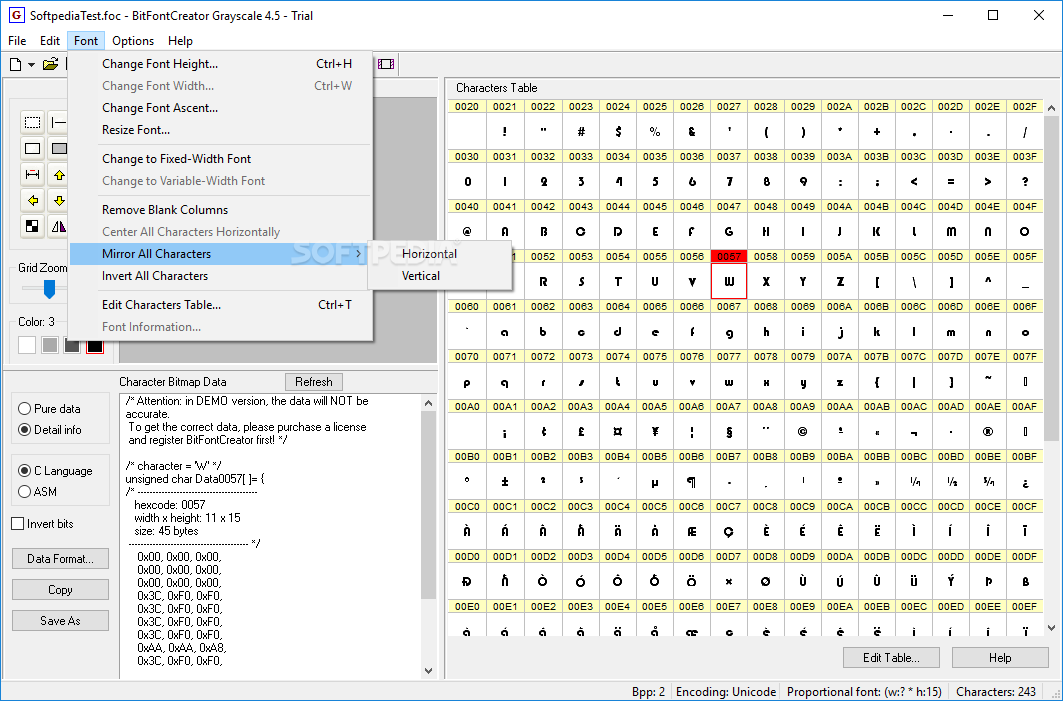1063x701 pixels.
Task: Click 'Encoding: Unicode' in the status bar
Action: 725,692
